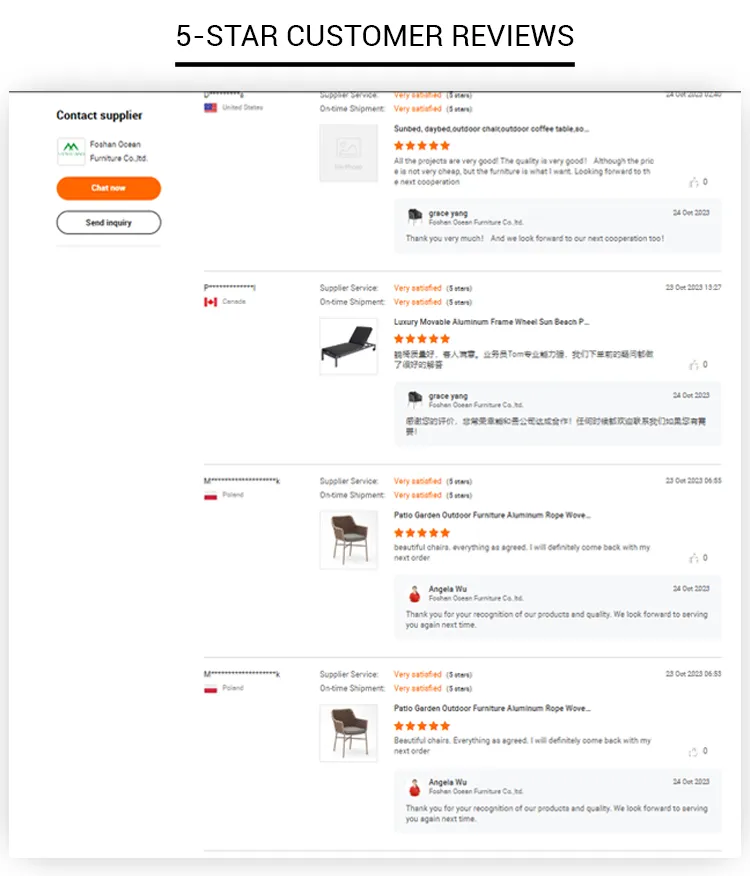Click the Foshan Ocean Furniture supplier logo
750x876 pixels.
71,152
